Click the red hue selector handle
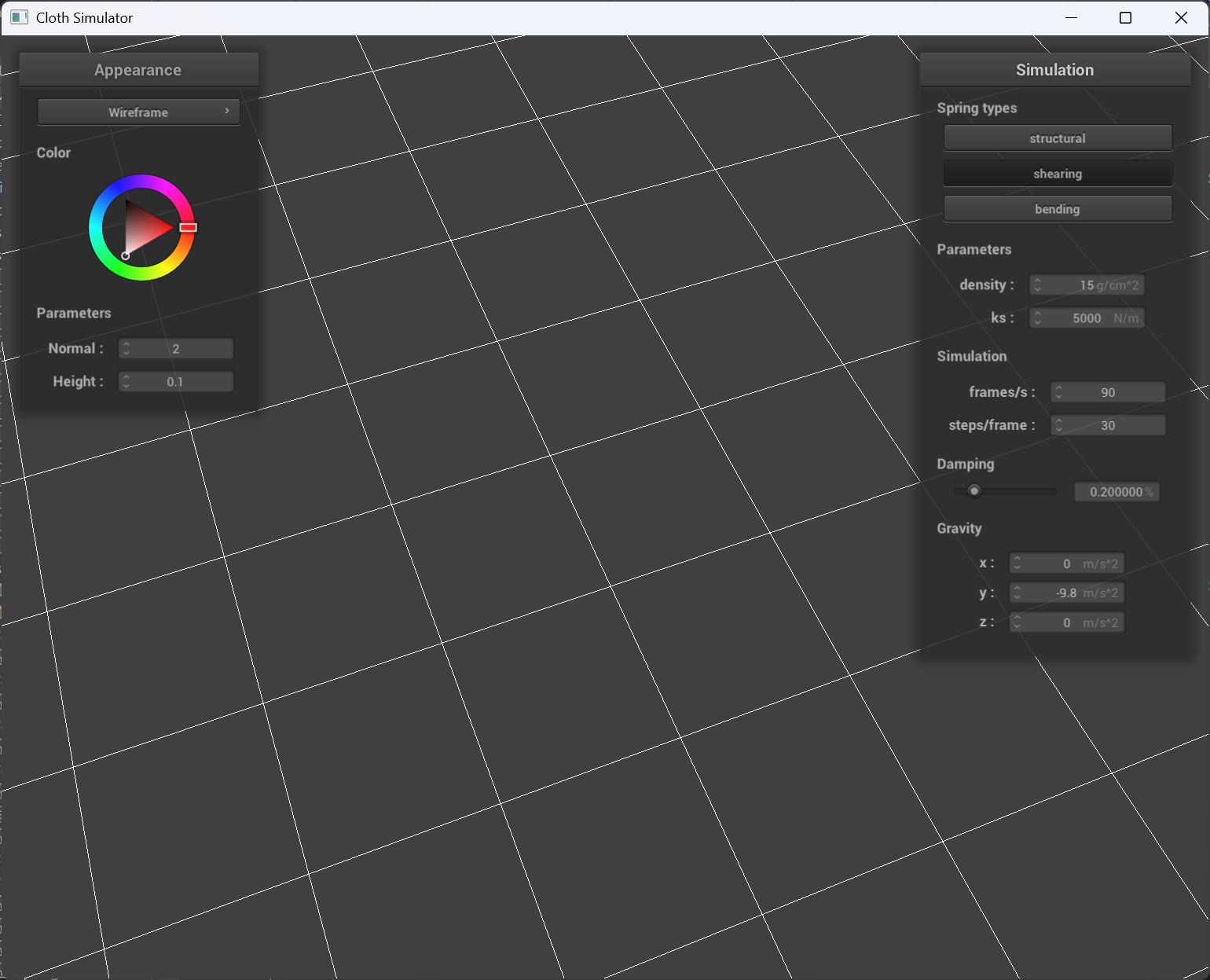Viewport: 1210px width, 980px height. click(188, 227)
